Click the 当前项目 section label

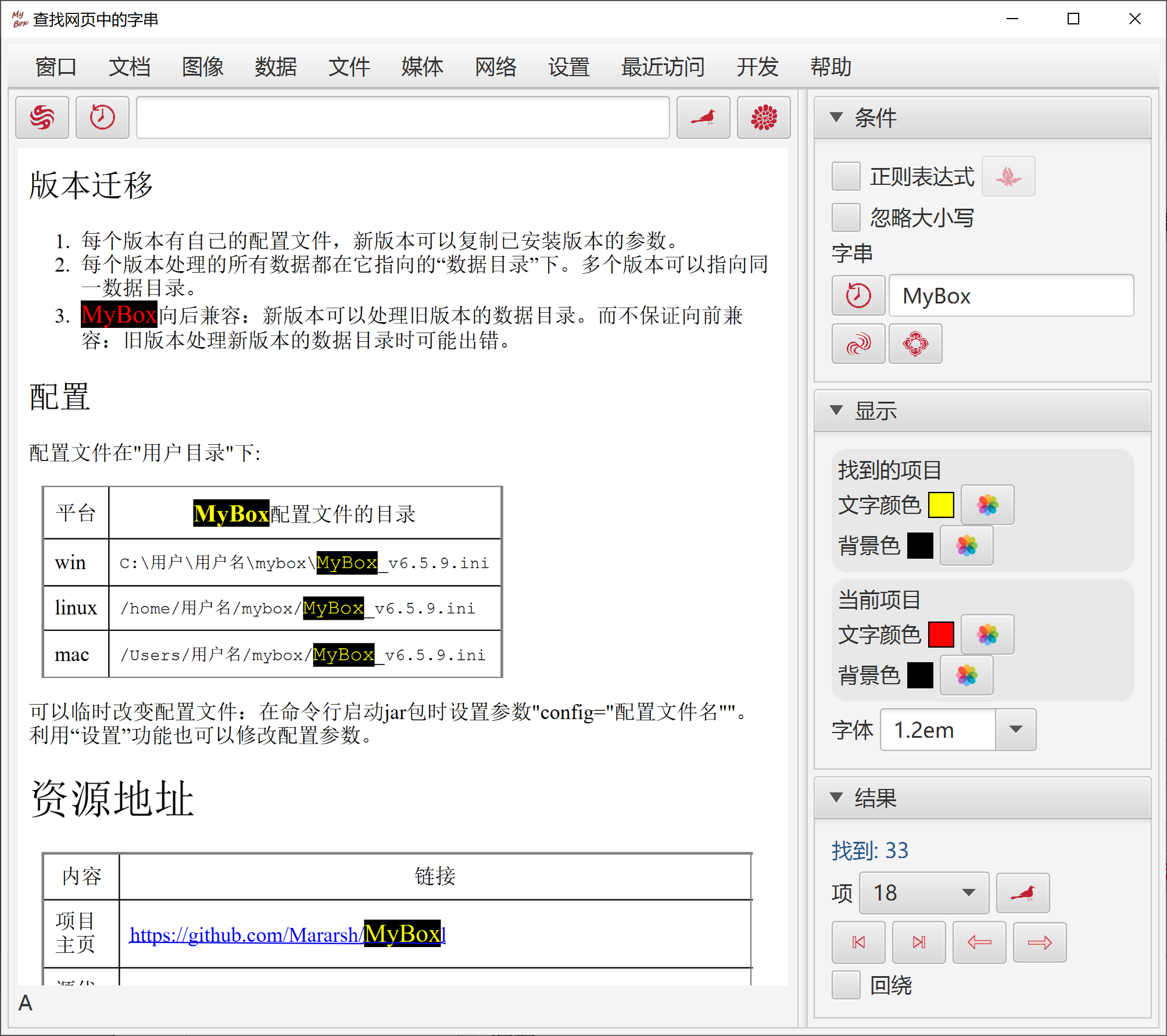(879, 599)
